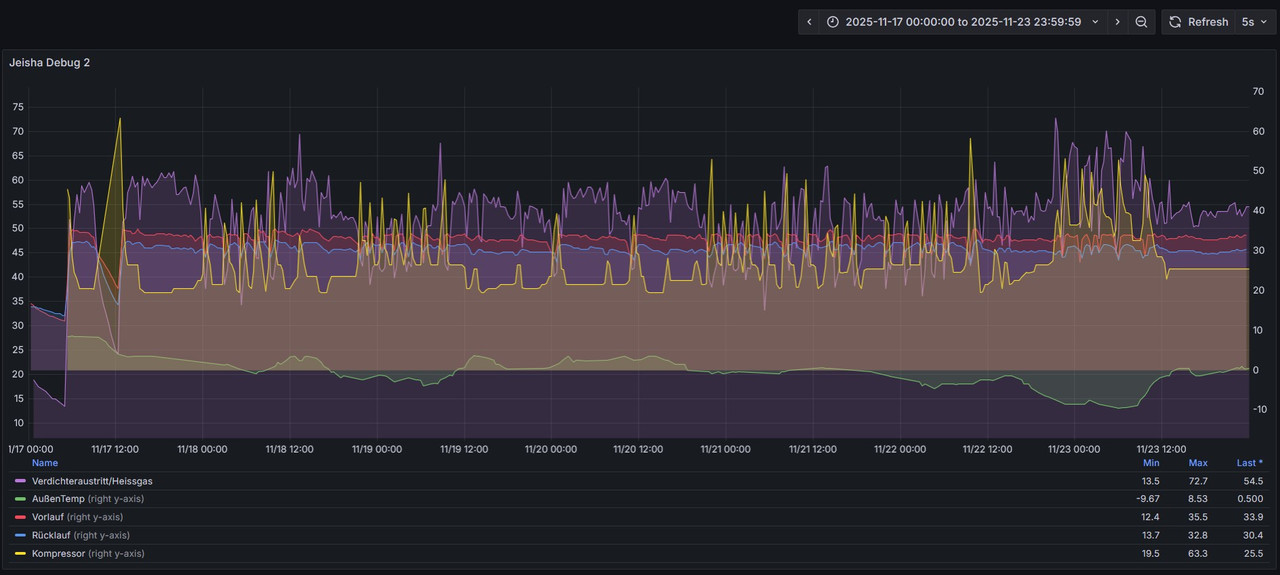This screenshot has height=575, width=1280.
Task: Toggle Rücklauf series visibility in legend
Action: (52, 535)
